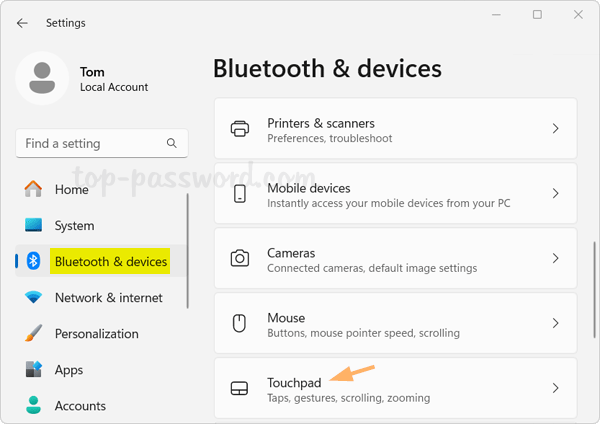Click the Mobile devices phone icon

click(240, 194)
